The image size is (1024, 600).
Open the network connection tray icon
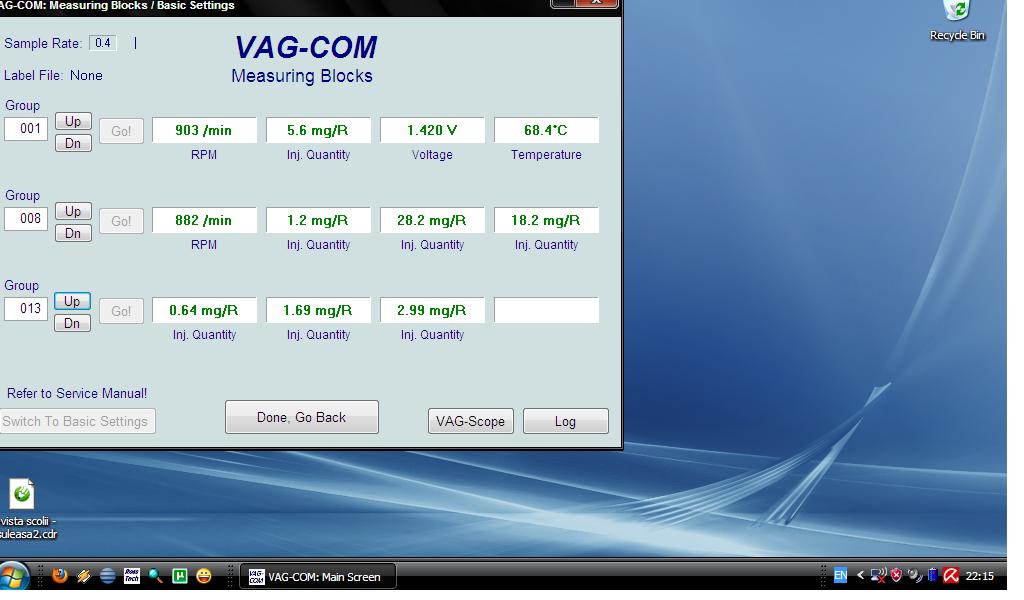pos(878,575)
